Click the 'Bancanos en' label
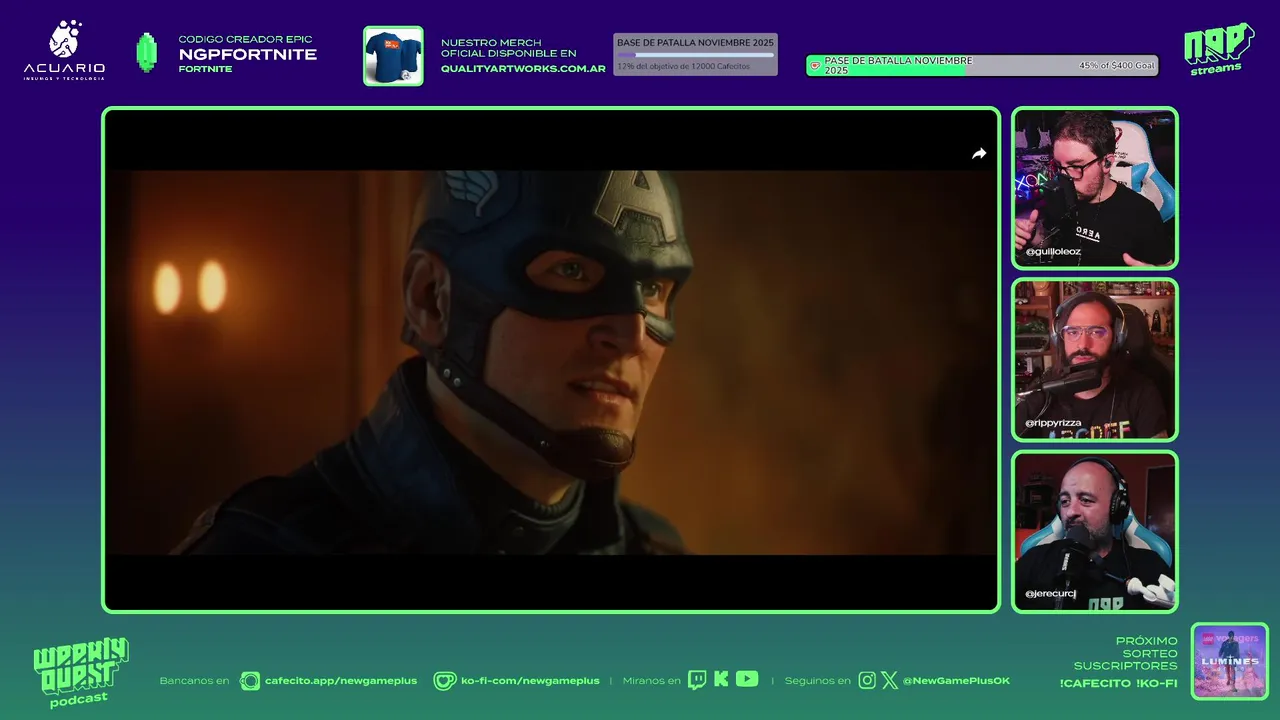The height and width of the screenshot is (720, 1280). point(194,681)
